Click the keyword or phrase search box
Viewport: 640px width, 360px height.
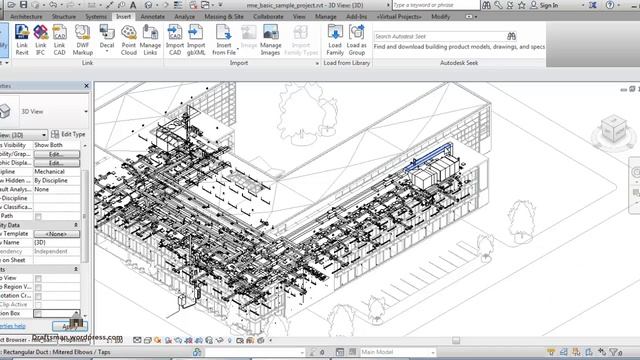(436, 5)
